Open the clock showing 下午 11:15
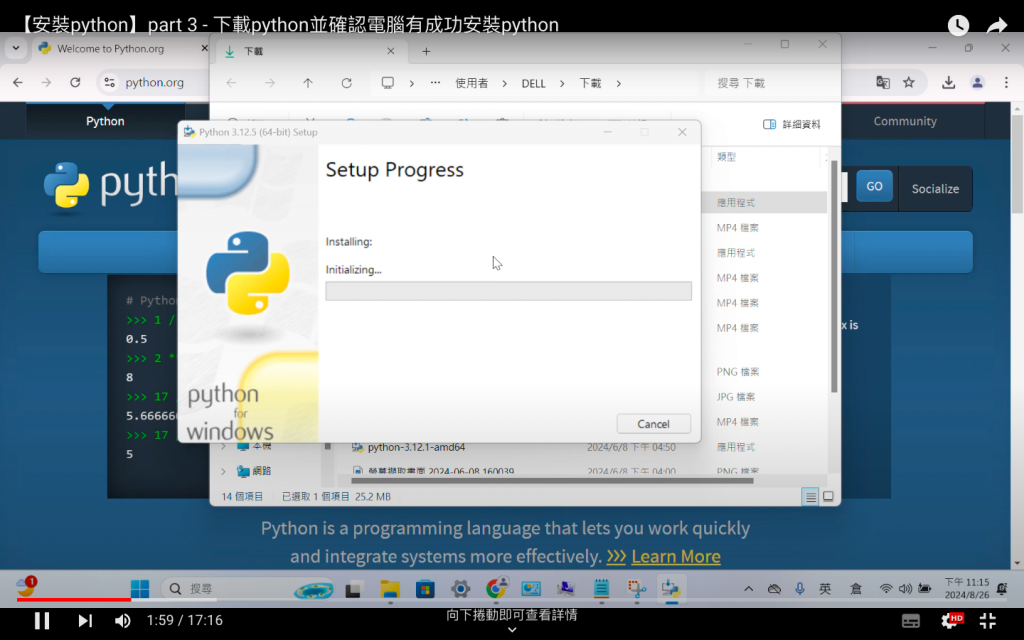This screenshot has height=640, width=1024. click(967, 588)
